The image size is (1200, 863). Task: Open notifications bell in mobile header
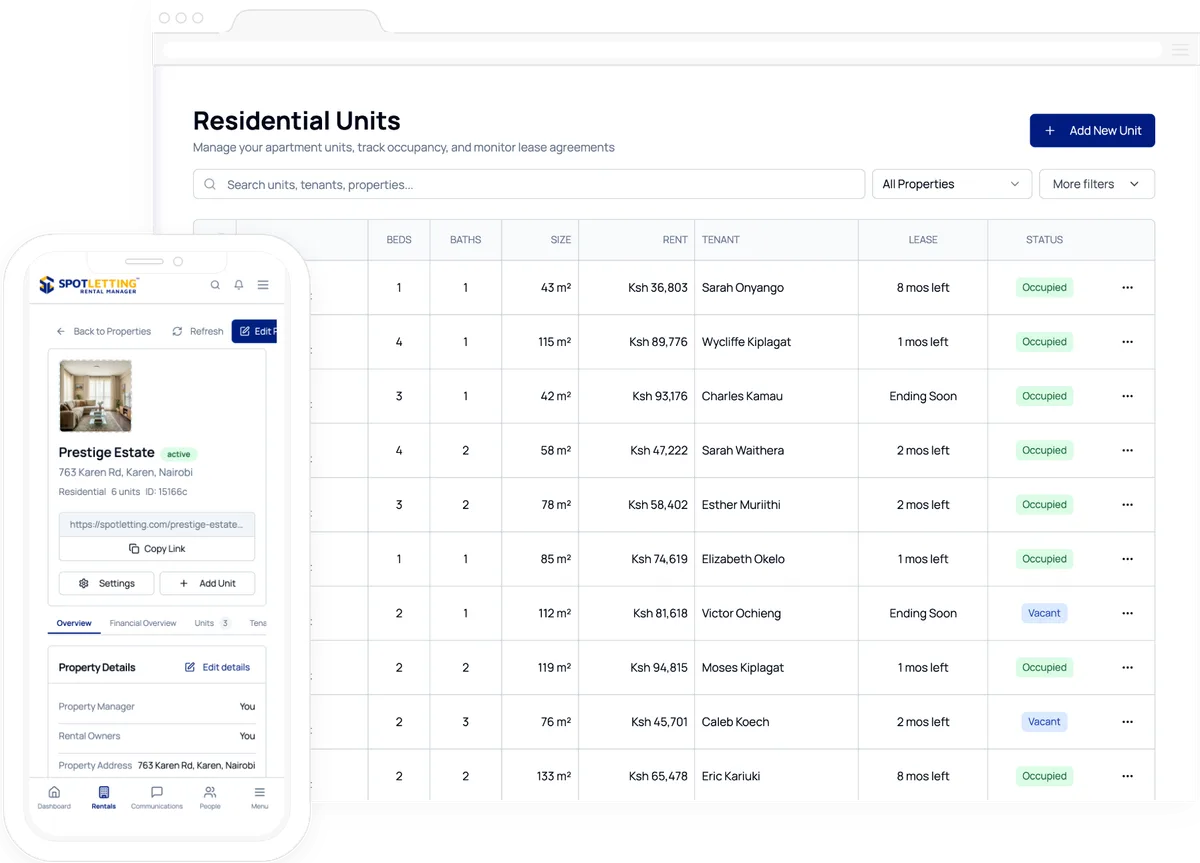239,285
